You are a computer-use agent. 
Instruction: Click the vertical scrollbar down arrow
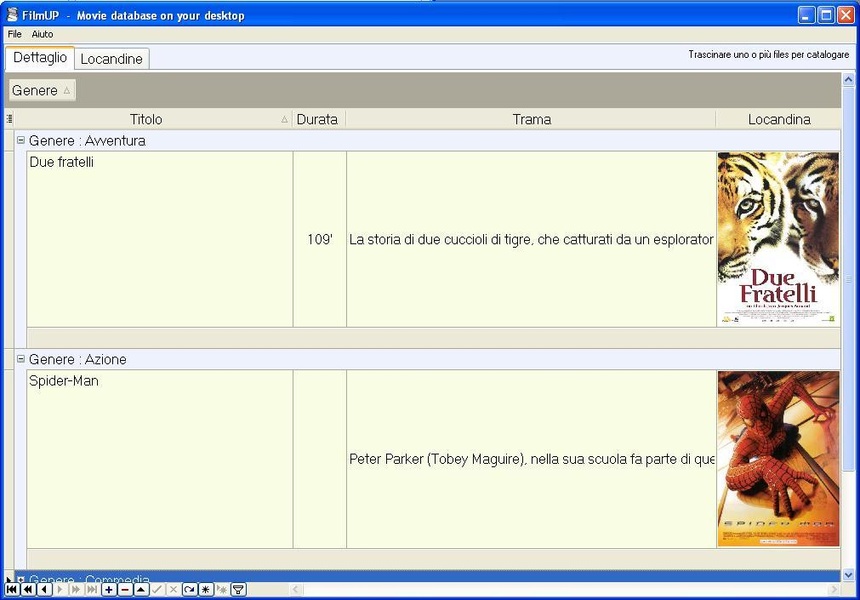(848, 575)
